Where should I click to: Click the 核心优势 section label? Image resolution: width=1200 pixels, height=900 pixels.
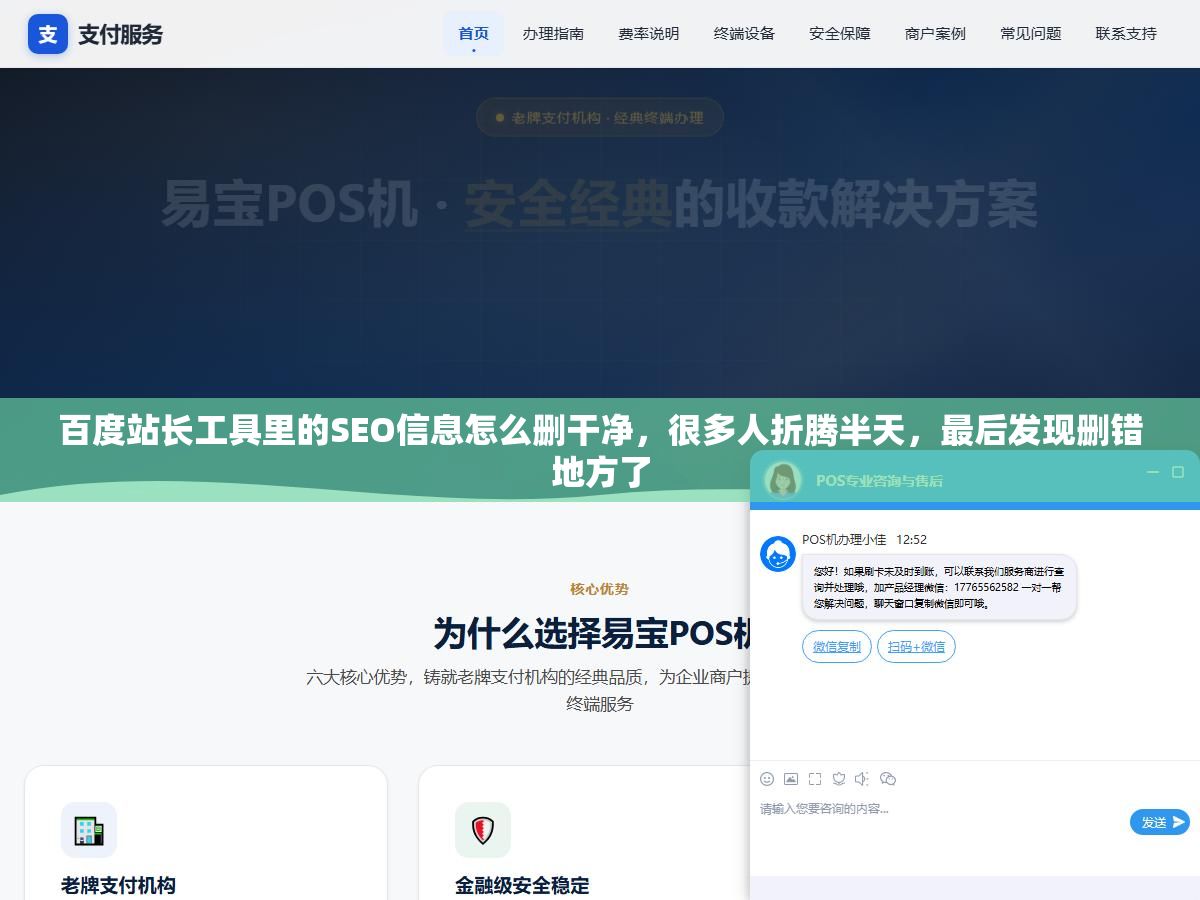599,589
